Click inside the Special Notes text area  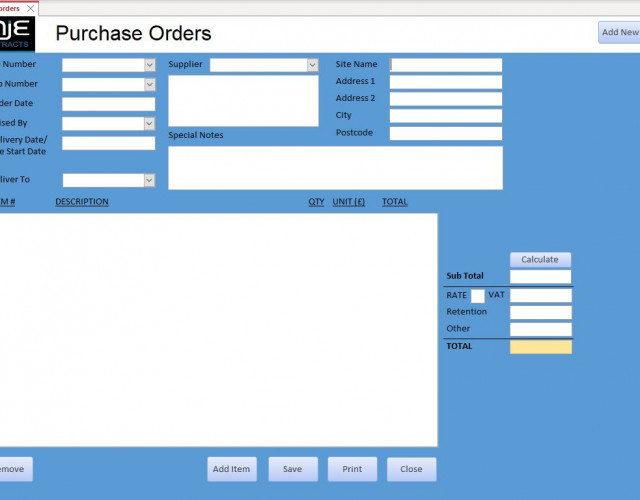pyautogui.click(x=335, y=168)
